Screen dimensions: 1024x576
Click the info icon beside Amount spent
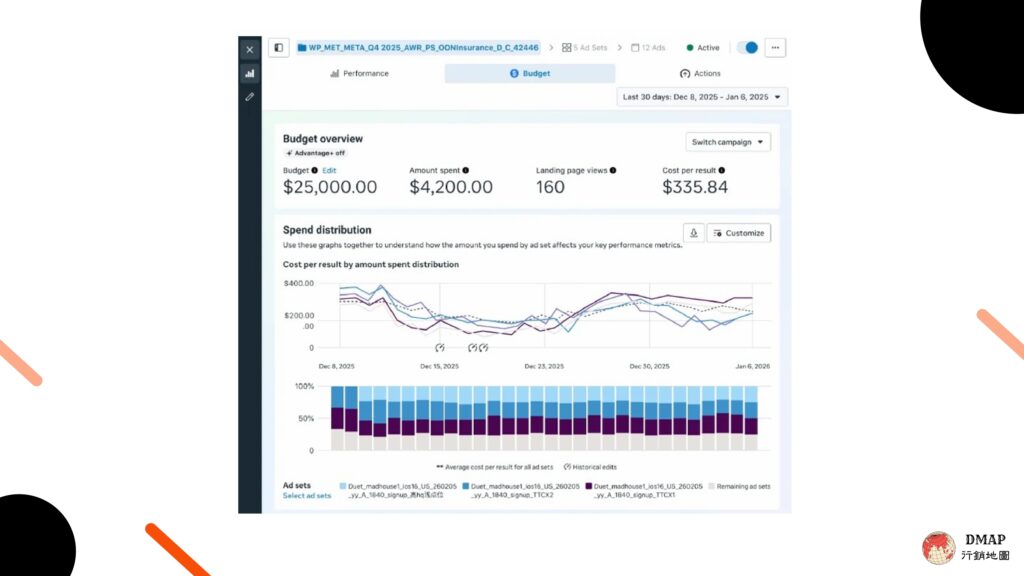[x=466, y=170]
